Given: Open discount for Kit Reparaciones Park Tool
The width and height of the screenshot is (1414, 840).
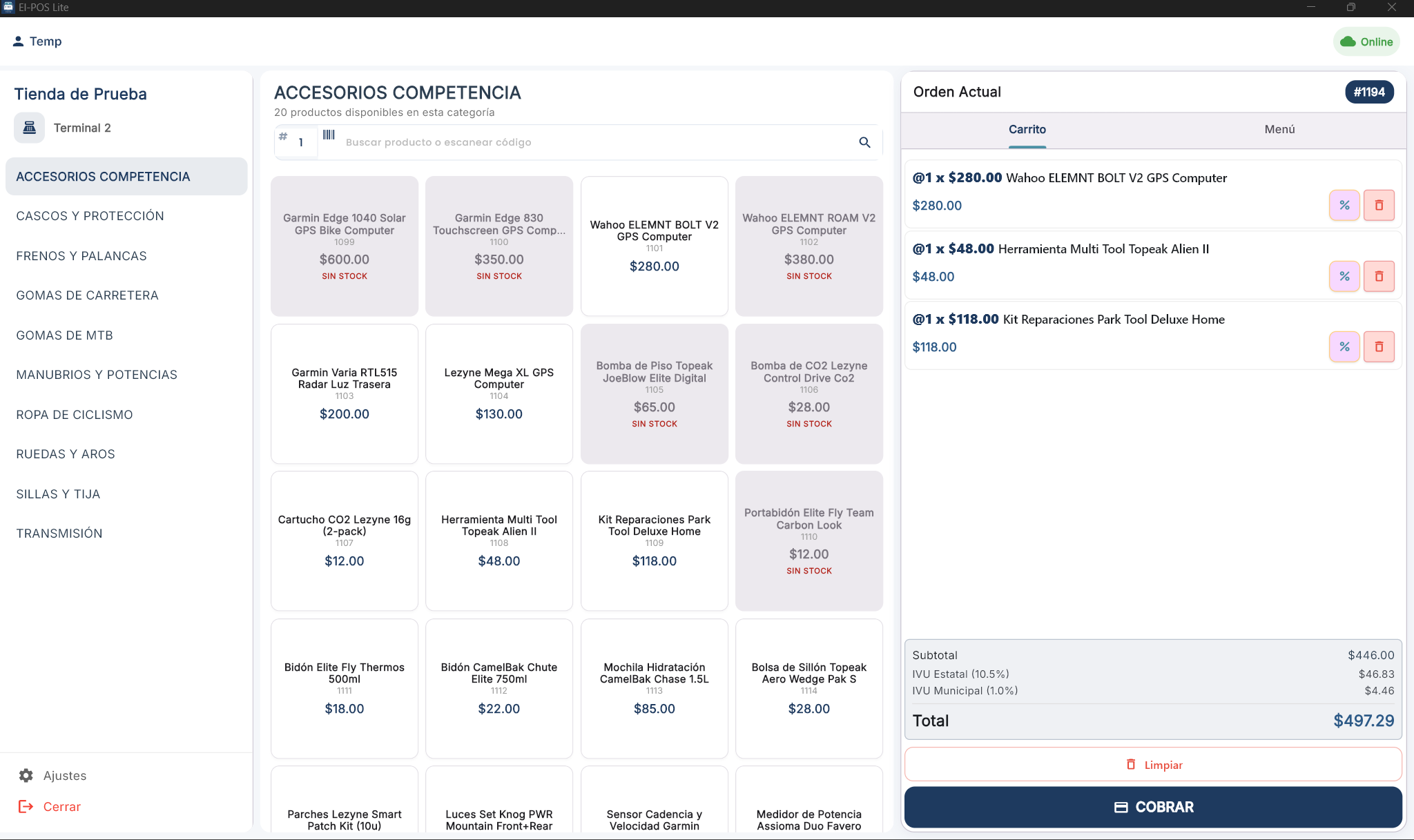Looking at the screenshot, I should tap(1344, 346).
